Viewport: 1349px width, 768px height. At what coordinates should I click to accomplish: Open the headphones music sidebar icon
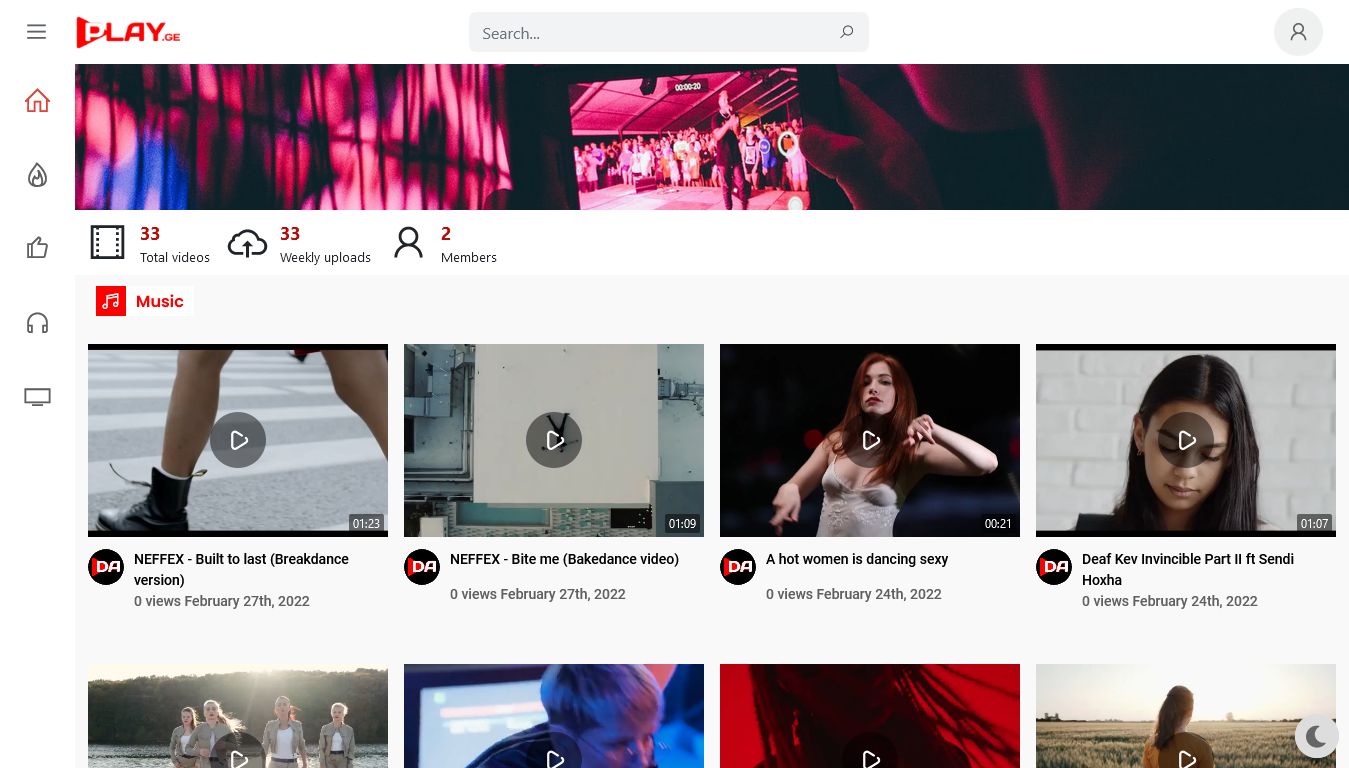tap(37, 323)
